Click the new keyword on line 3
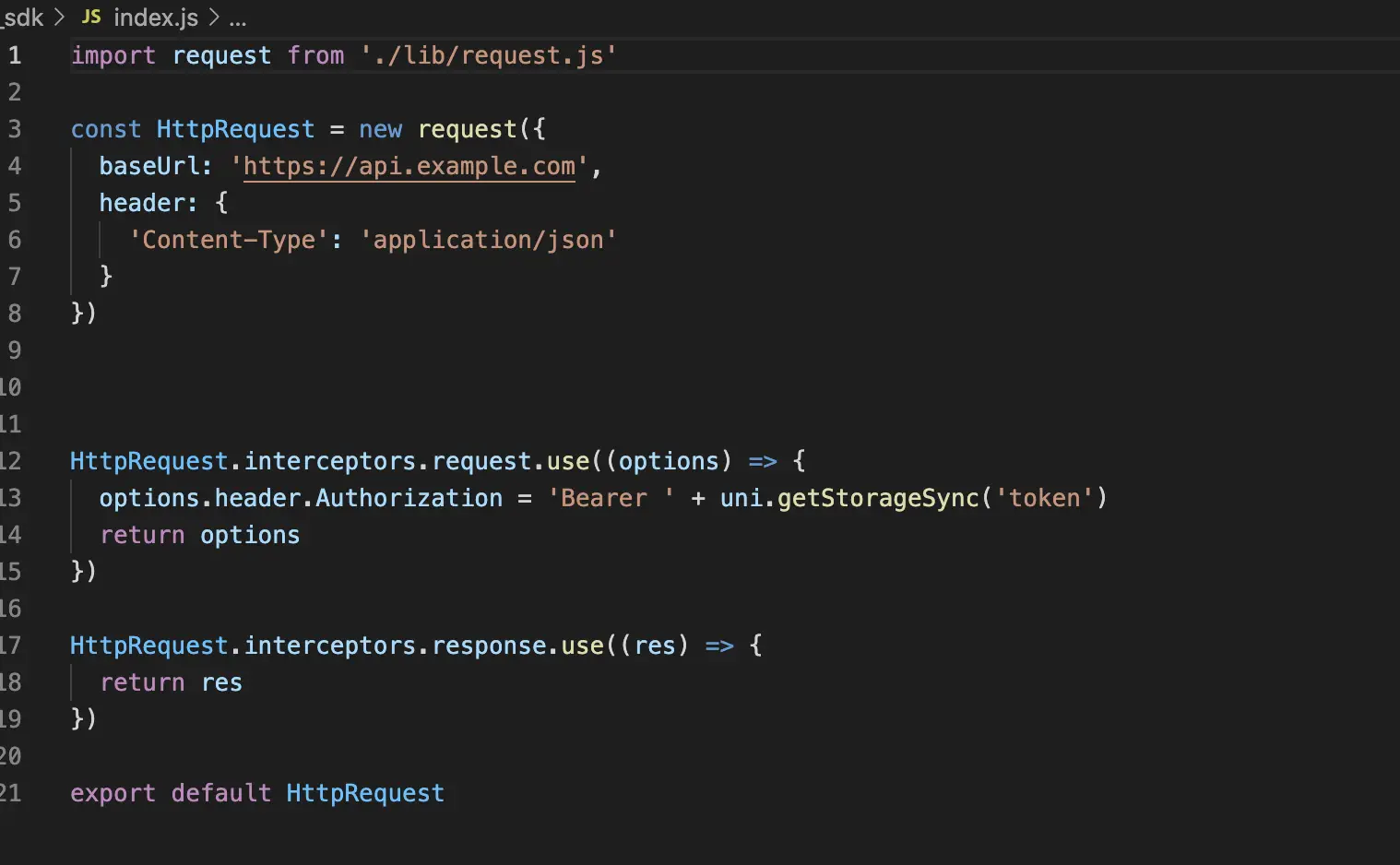This screenshot has width=1400, height=865. 380,129
